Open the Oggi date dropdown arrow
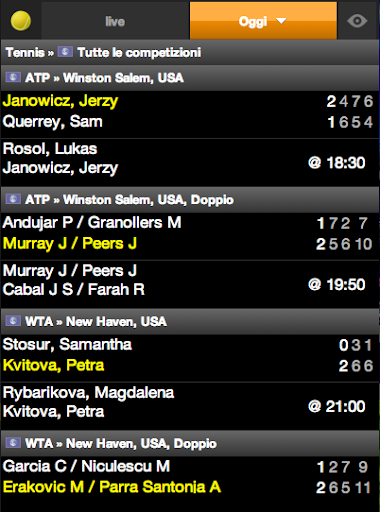This screenshot has width=380, height=512. 281,21
